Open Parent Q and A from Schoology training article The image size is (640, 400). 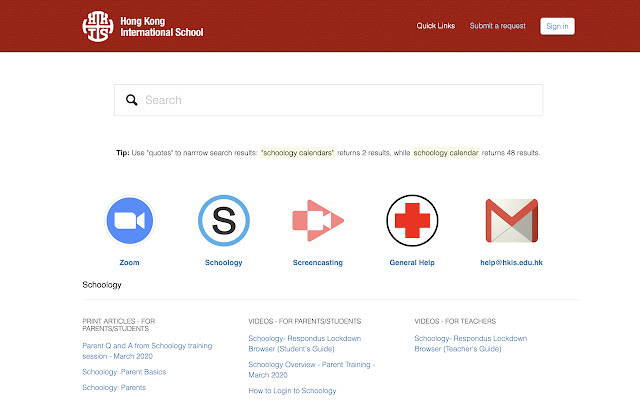coord(147,351)
